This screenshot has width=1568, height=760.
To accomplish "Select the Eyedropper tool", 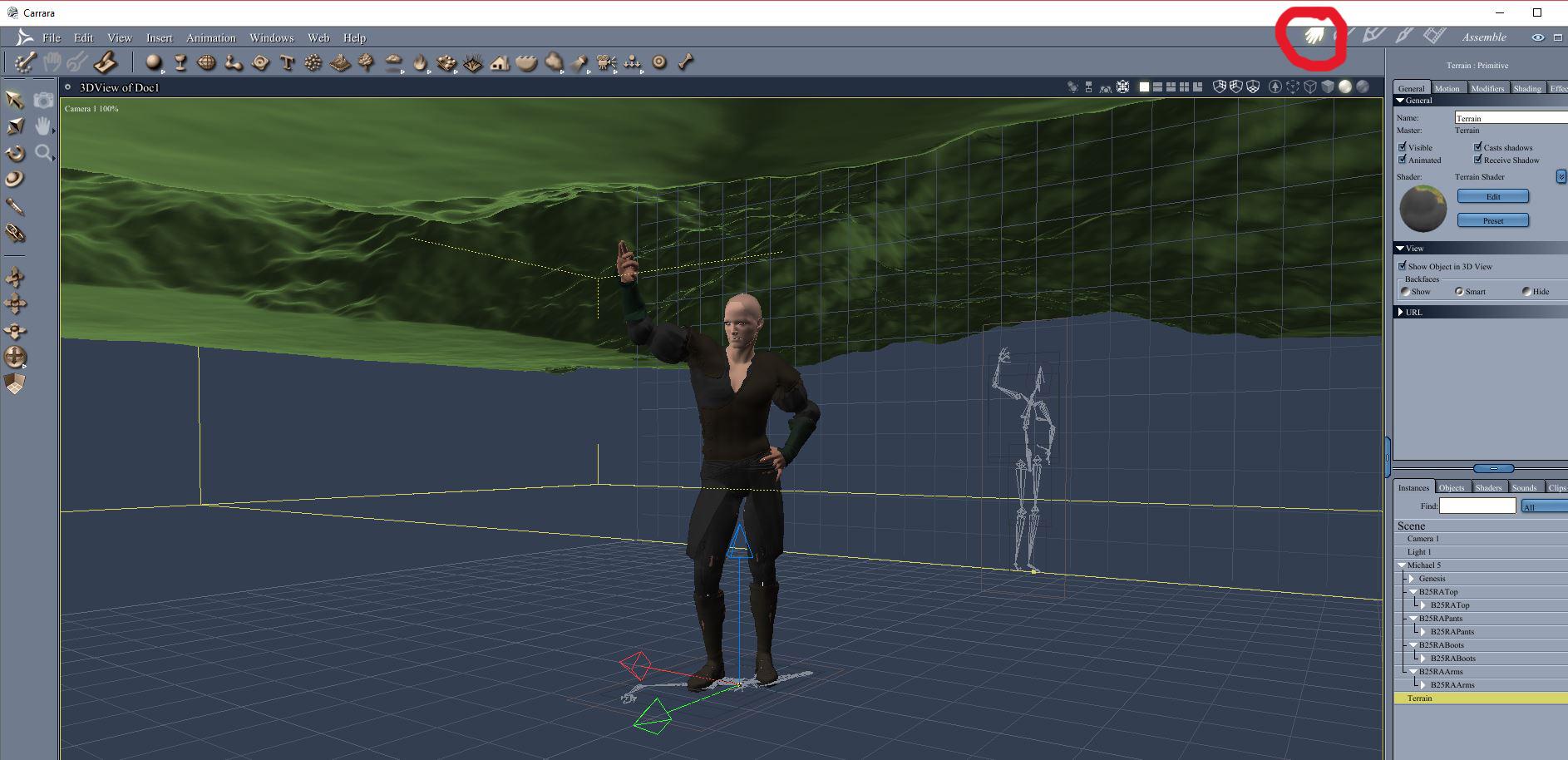I will point(15,206).
